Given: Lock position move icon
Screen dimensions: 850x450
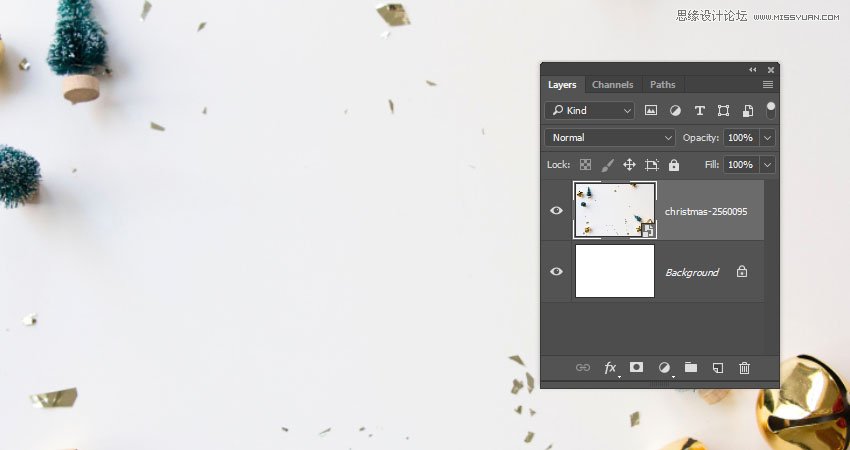Looking at the screenshot, I should coord(629,165).
